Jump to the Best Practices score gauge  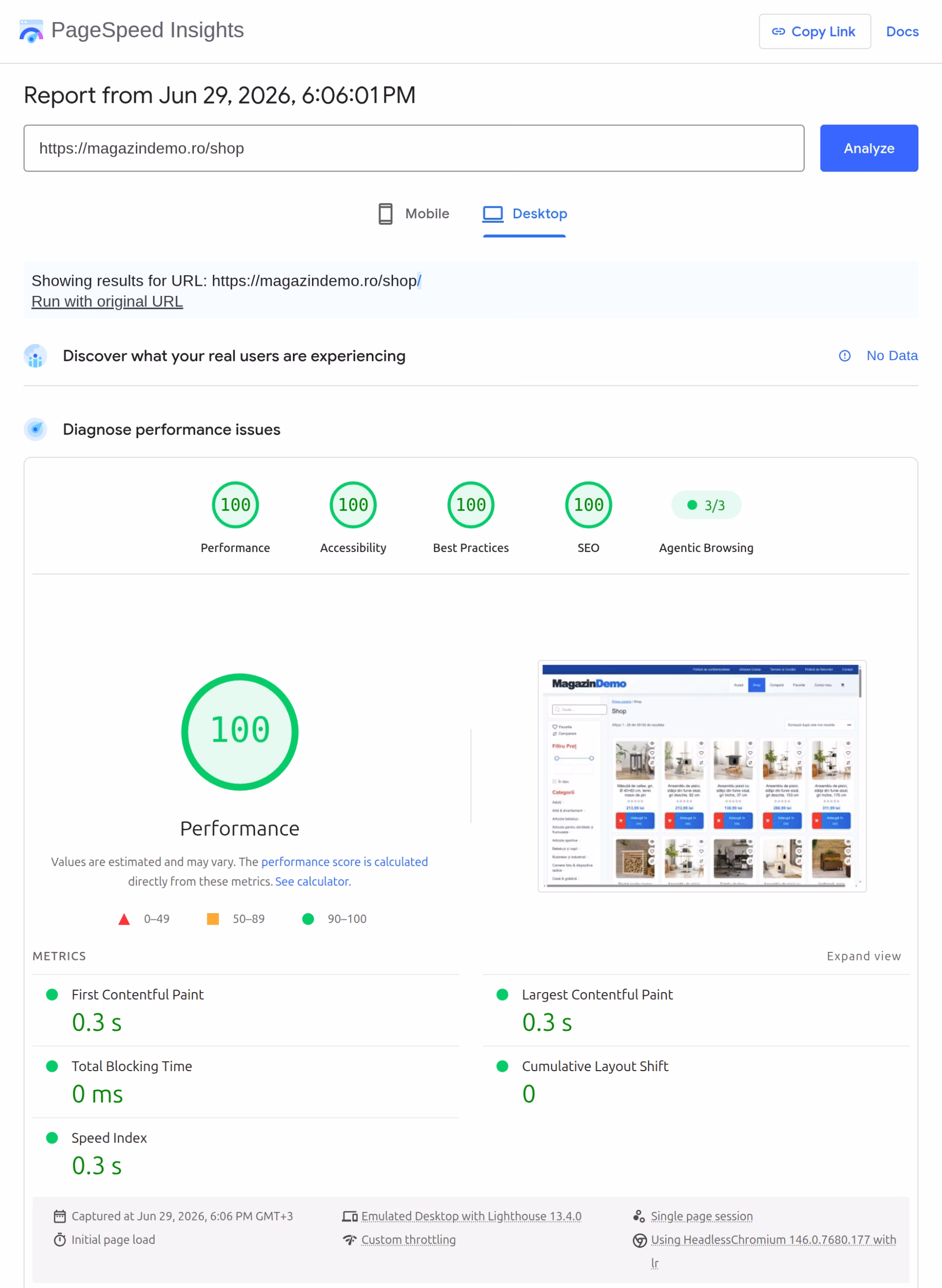tap(471, 505)
